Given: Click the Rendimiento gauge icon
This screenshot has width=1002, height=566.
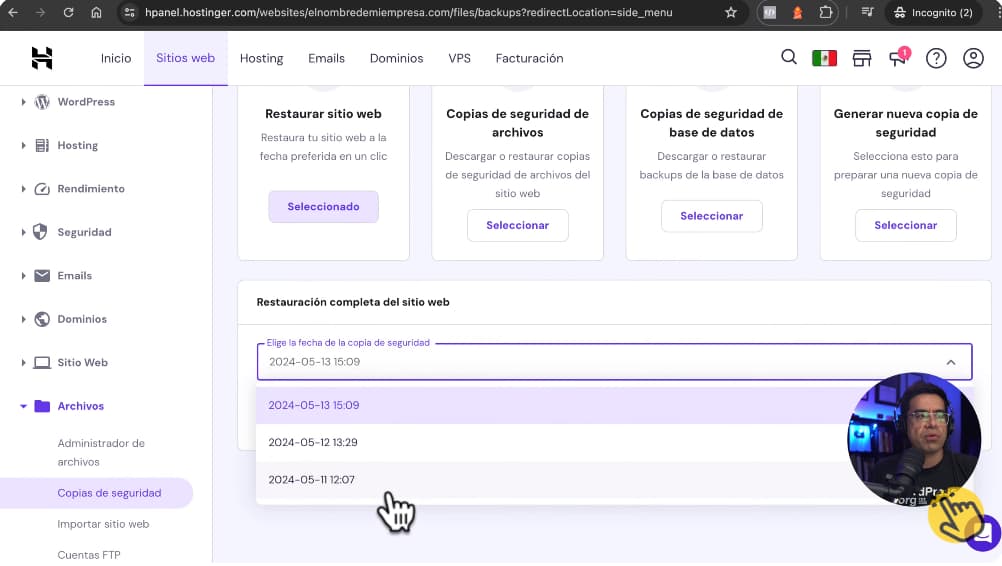Looking at the screenshot, I should 42,188.
